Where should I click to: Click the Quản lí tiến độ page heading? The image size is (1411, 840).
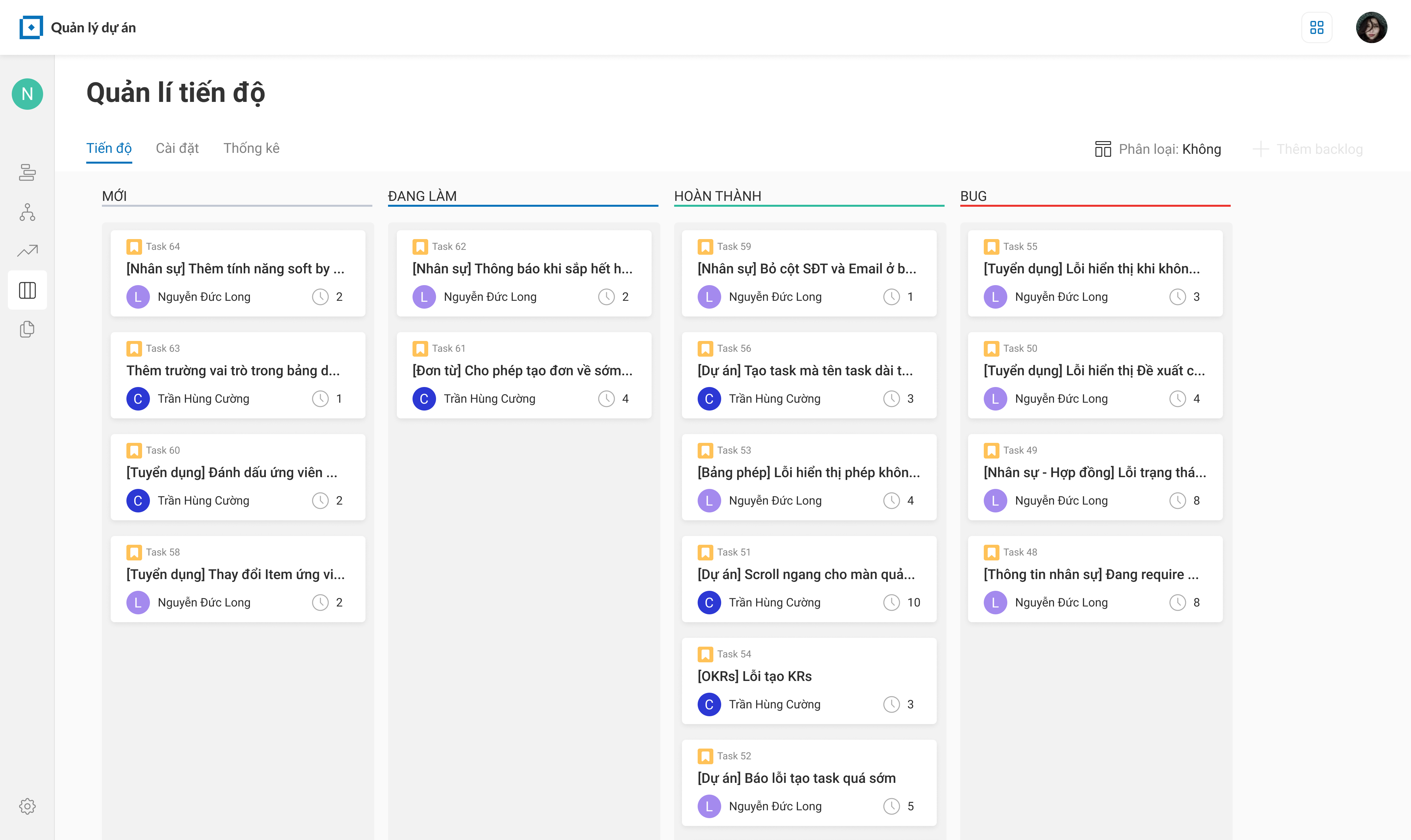(x=175, y=92)
